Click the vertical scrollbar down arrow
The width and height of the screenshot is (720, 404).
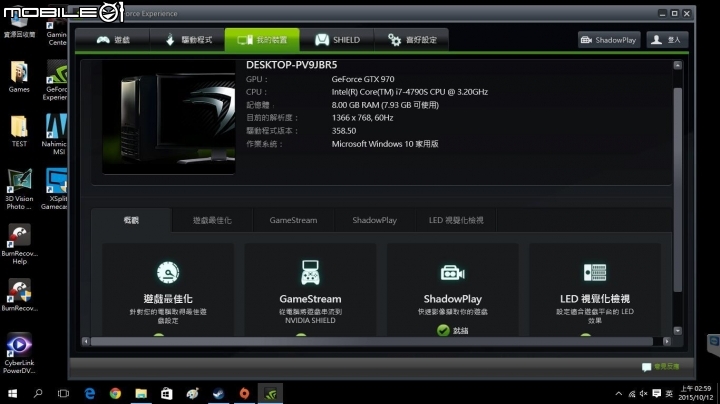[677, 331]
